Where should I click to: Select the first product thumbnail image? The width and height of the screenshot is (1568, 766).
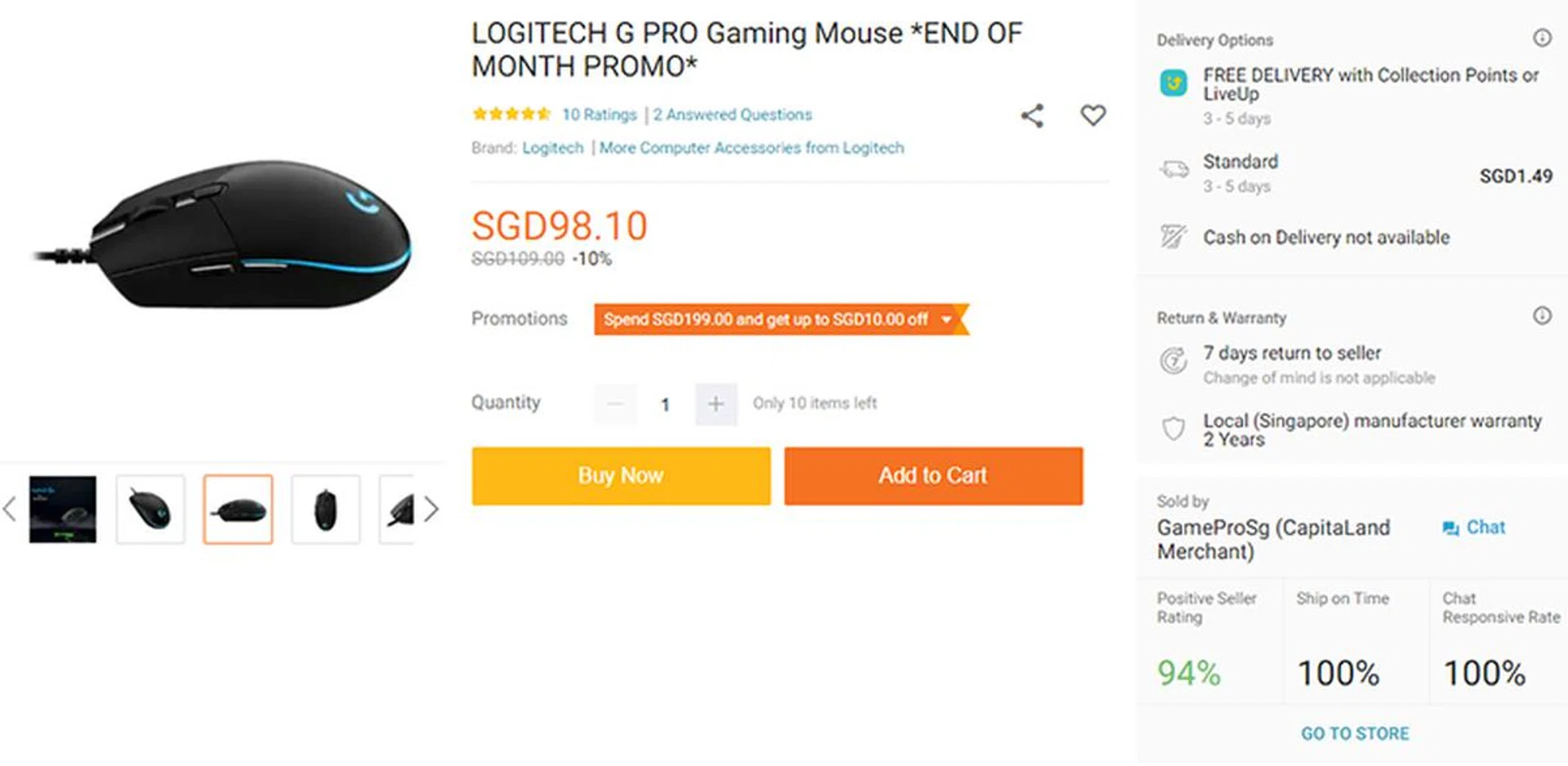[x=63, y=510]
